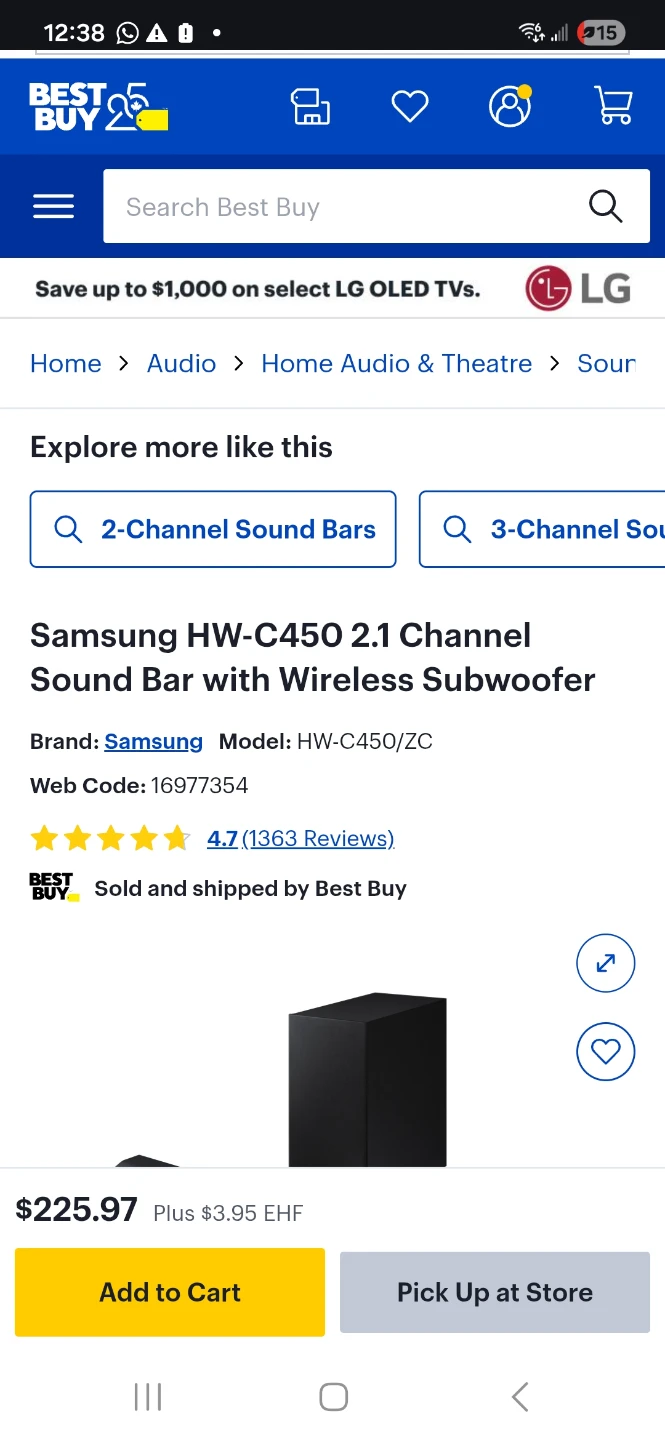Explore 2-Channel Sound Bars
The width and height of the screenshot is (665, 1440).
[213, 529]
